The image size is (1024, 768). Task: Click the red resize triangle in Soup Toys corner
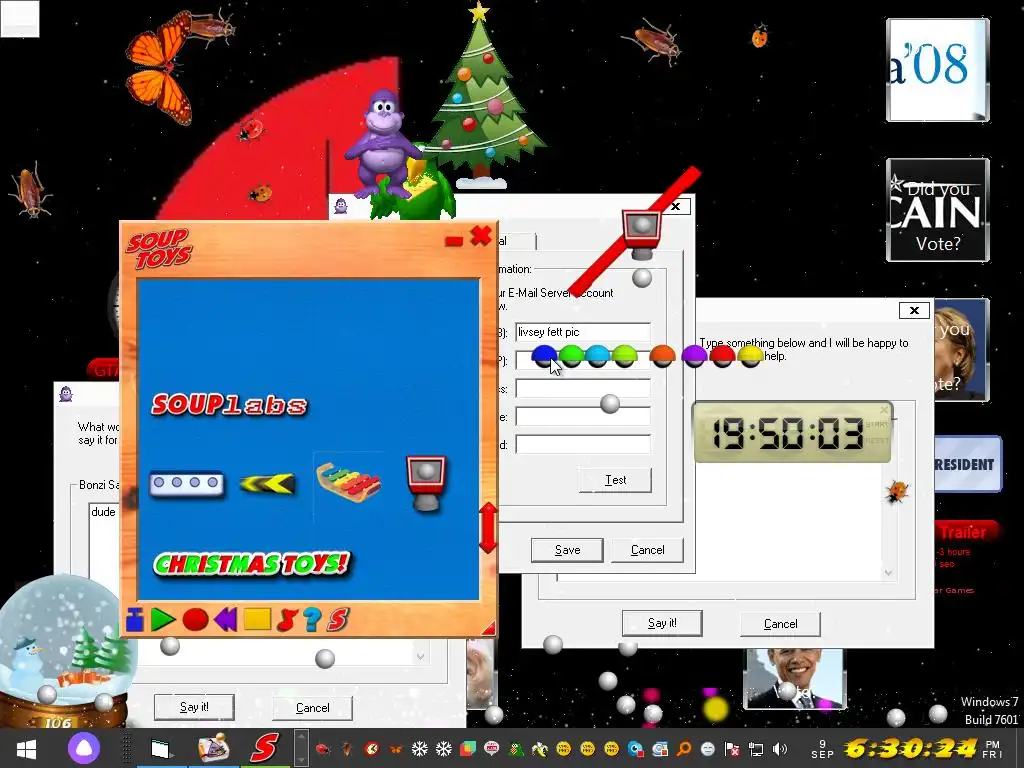point(488,628)
